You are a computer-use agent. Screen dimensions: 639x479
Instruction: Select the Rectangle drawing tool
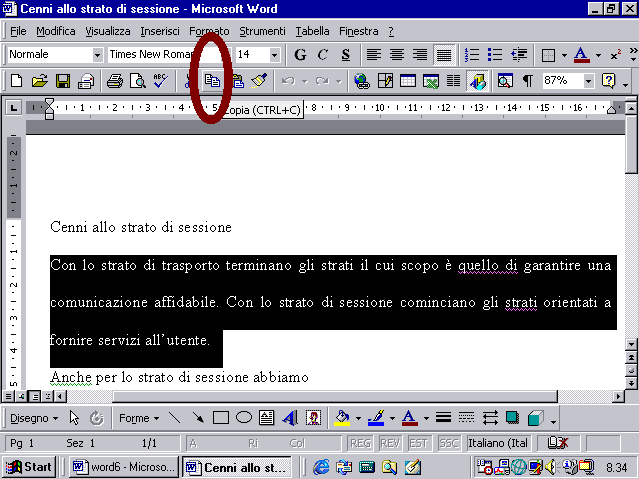pos(220,418)
